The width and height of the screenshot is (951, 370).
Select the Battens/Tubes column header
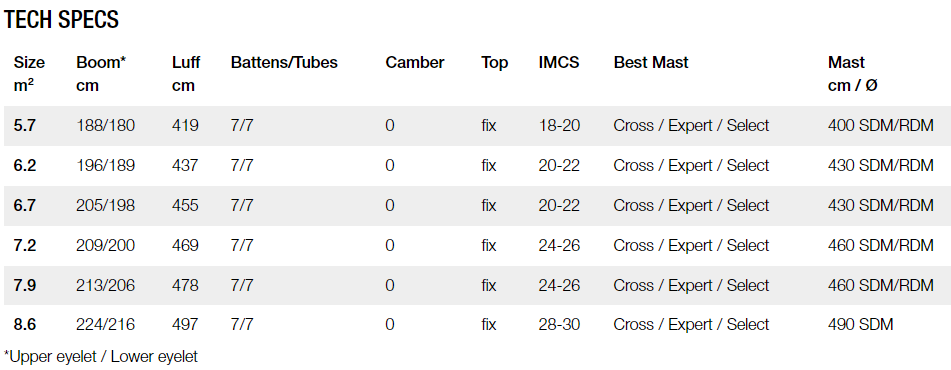(284, 62)
